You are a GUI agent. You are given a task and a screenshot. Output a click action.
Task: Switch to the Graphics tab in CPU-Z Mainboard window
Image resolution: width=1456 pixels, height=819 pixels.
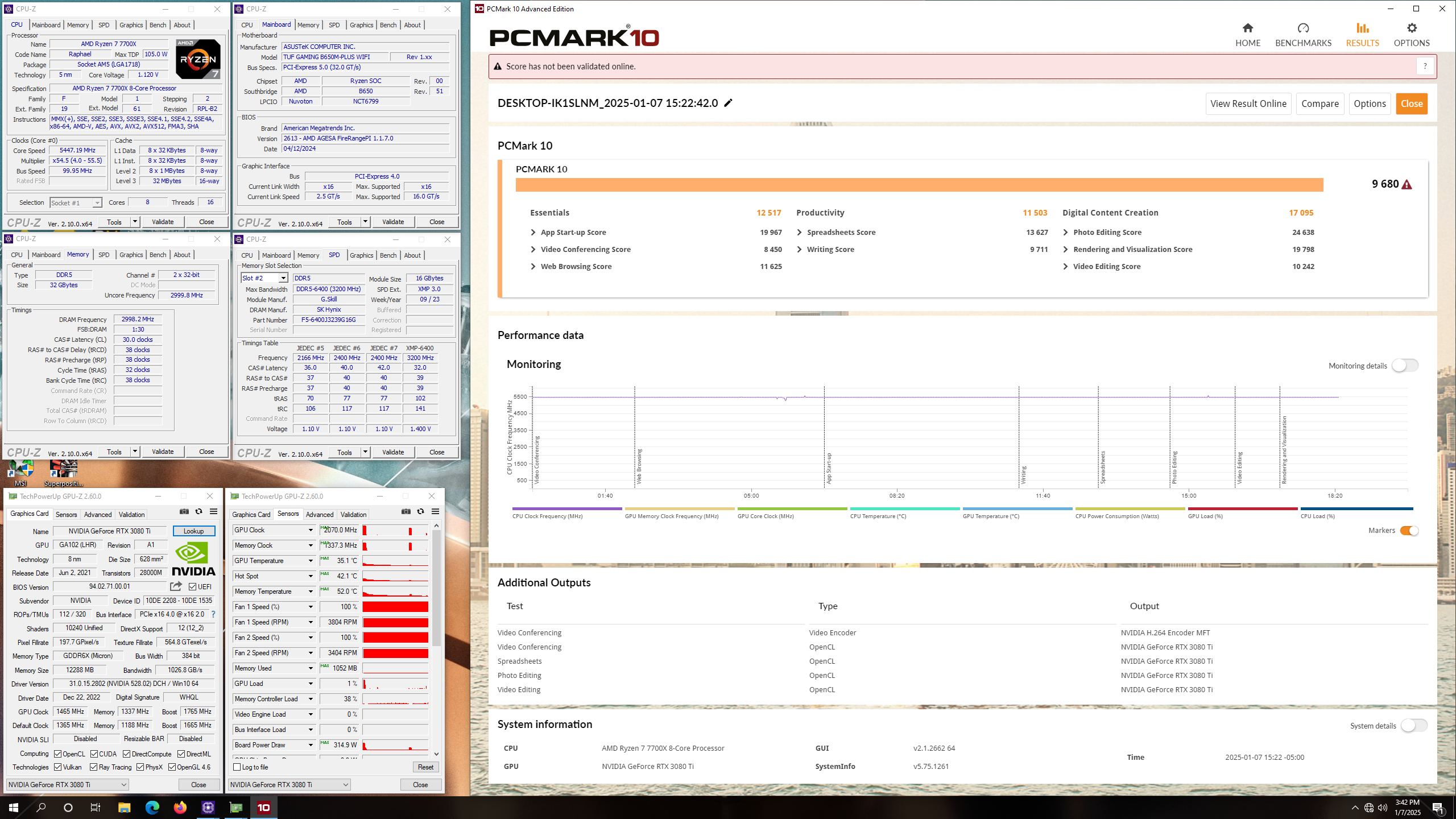point(361,25)
